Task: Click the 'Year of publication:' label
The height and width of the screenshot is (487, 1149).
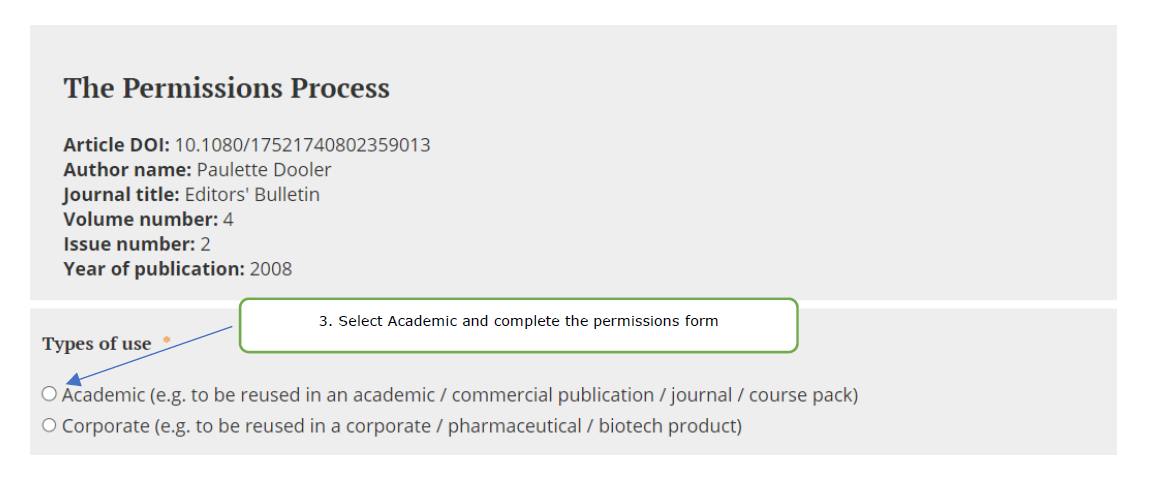Action: pos(154,269)
